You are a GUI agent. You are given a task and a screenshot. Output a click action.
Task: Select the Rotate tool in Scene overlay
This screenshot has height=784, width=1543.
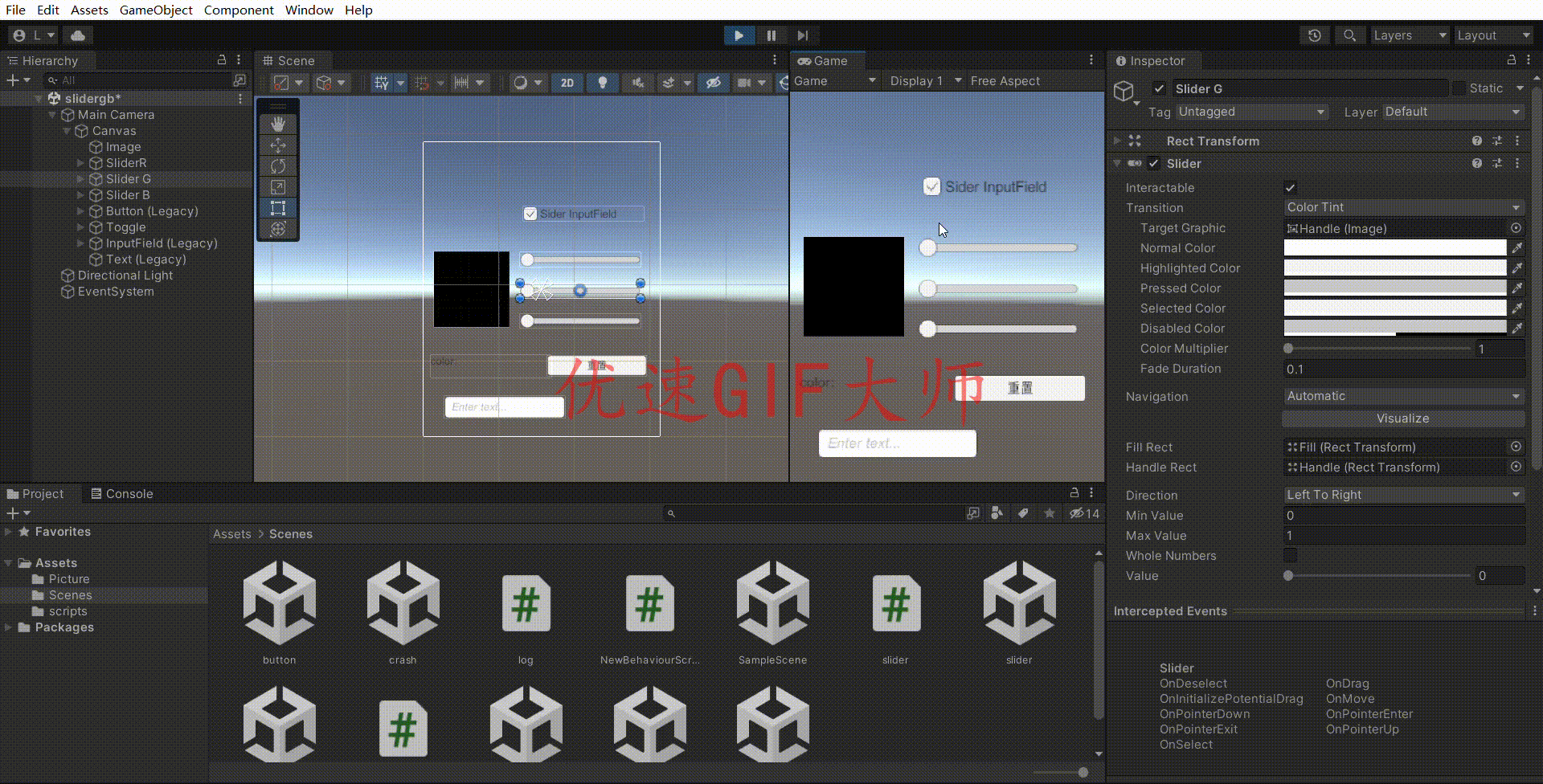pos(278,166)
